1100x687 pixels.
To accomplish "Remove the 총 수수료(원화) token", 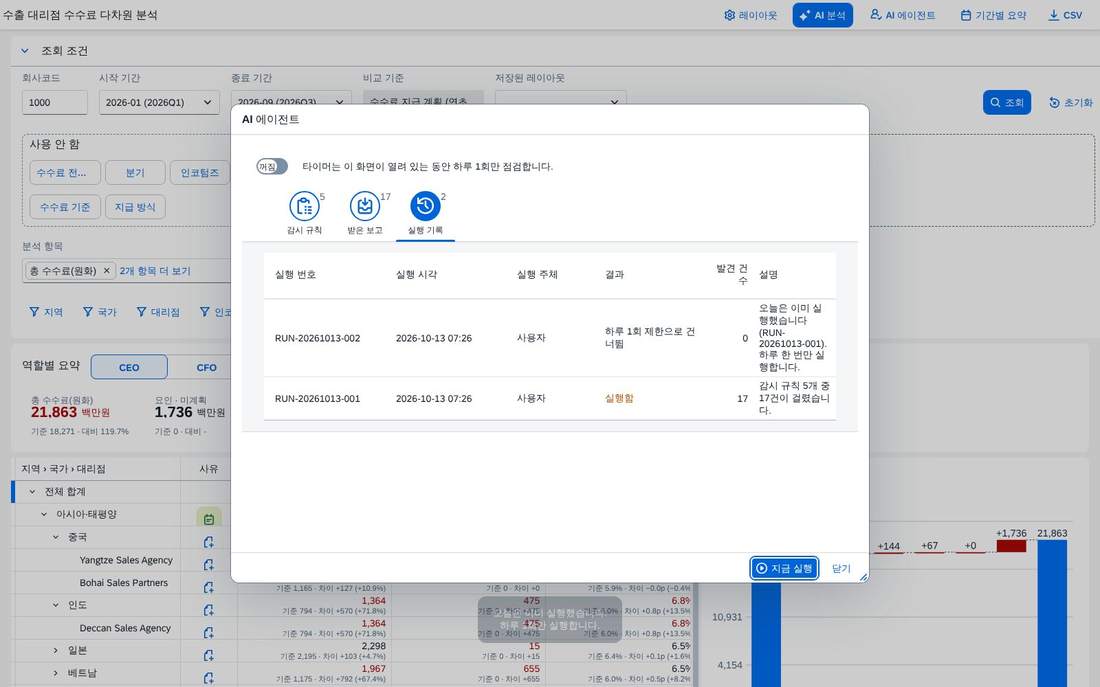I will click(x=107, y=270).
